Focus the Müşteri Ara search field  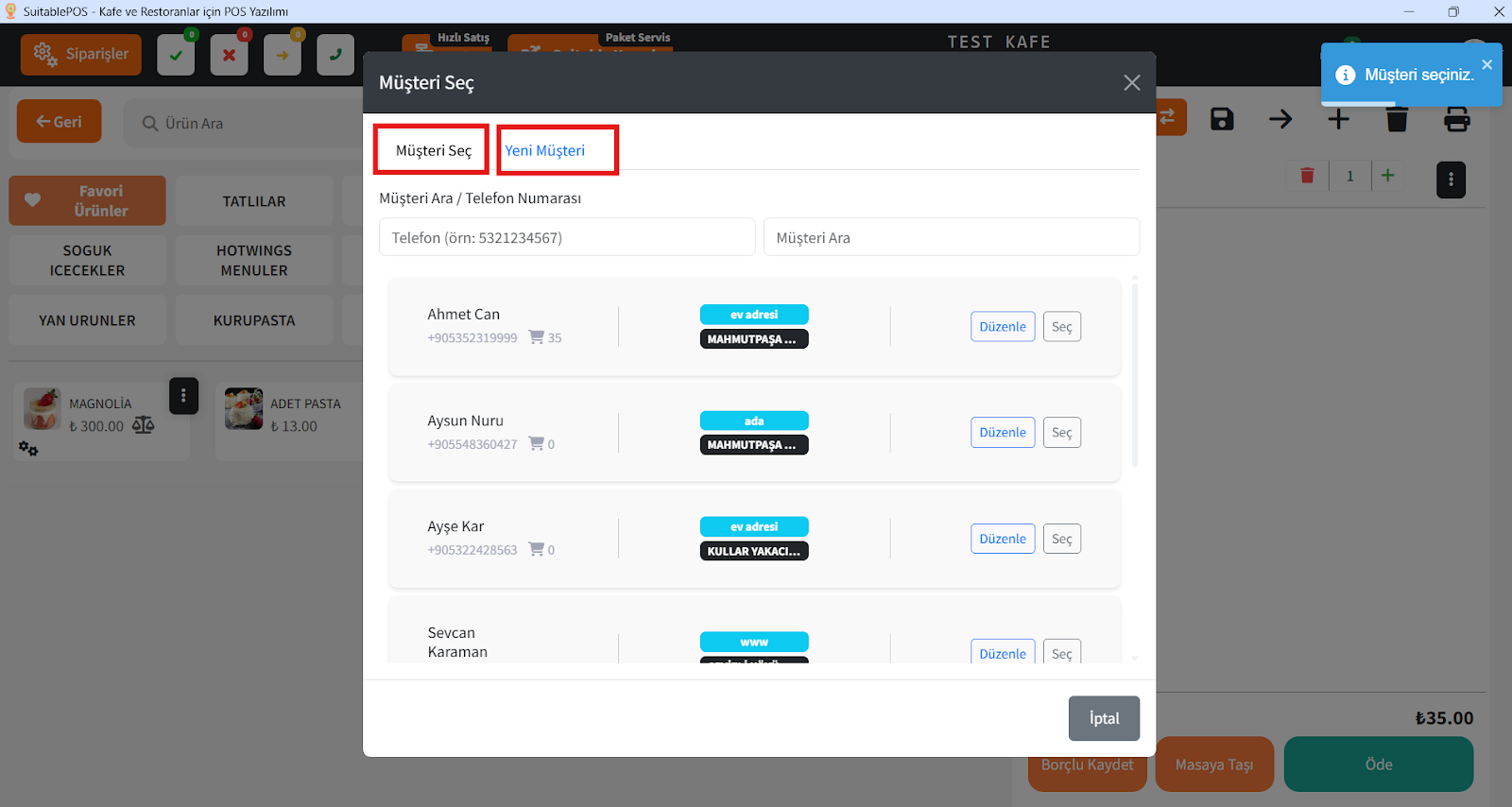tap(951, 237)
